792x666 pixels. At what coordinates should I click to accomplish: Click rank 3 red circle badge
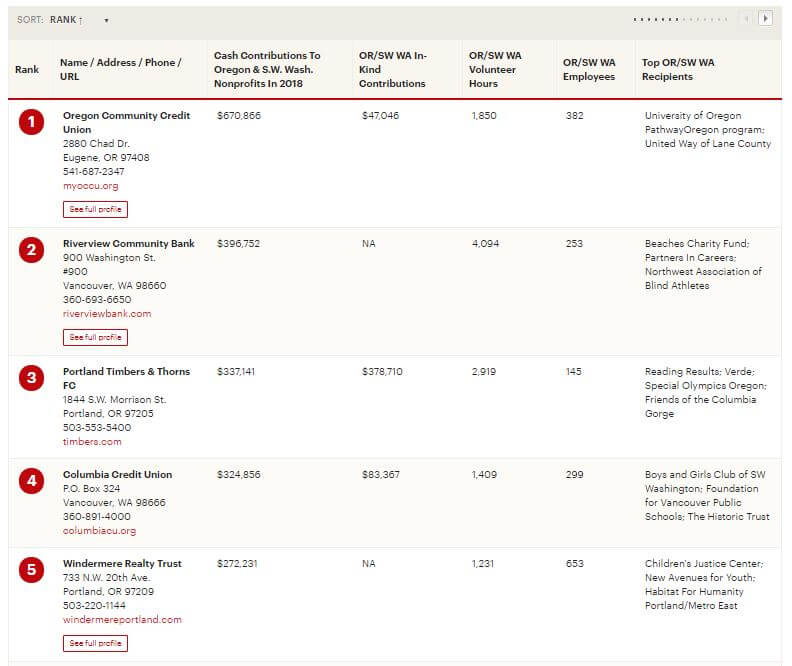[x=31, y=378]
